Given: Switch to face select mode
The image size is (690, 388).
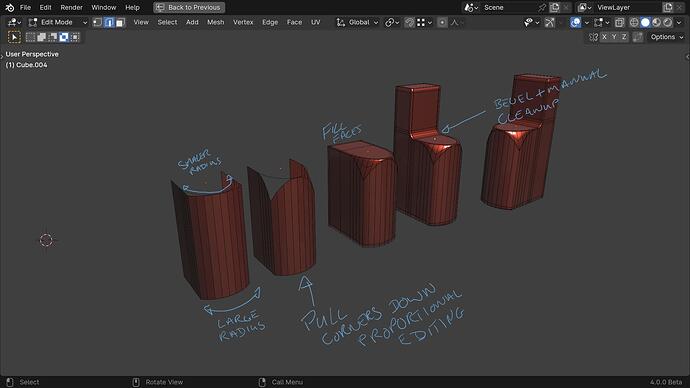Looking at the screenshot, I should 120,22.
